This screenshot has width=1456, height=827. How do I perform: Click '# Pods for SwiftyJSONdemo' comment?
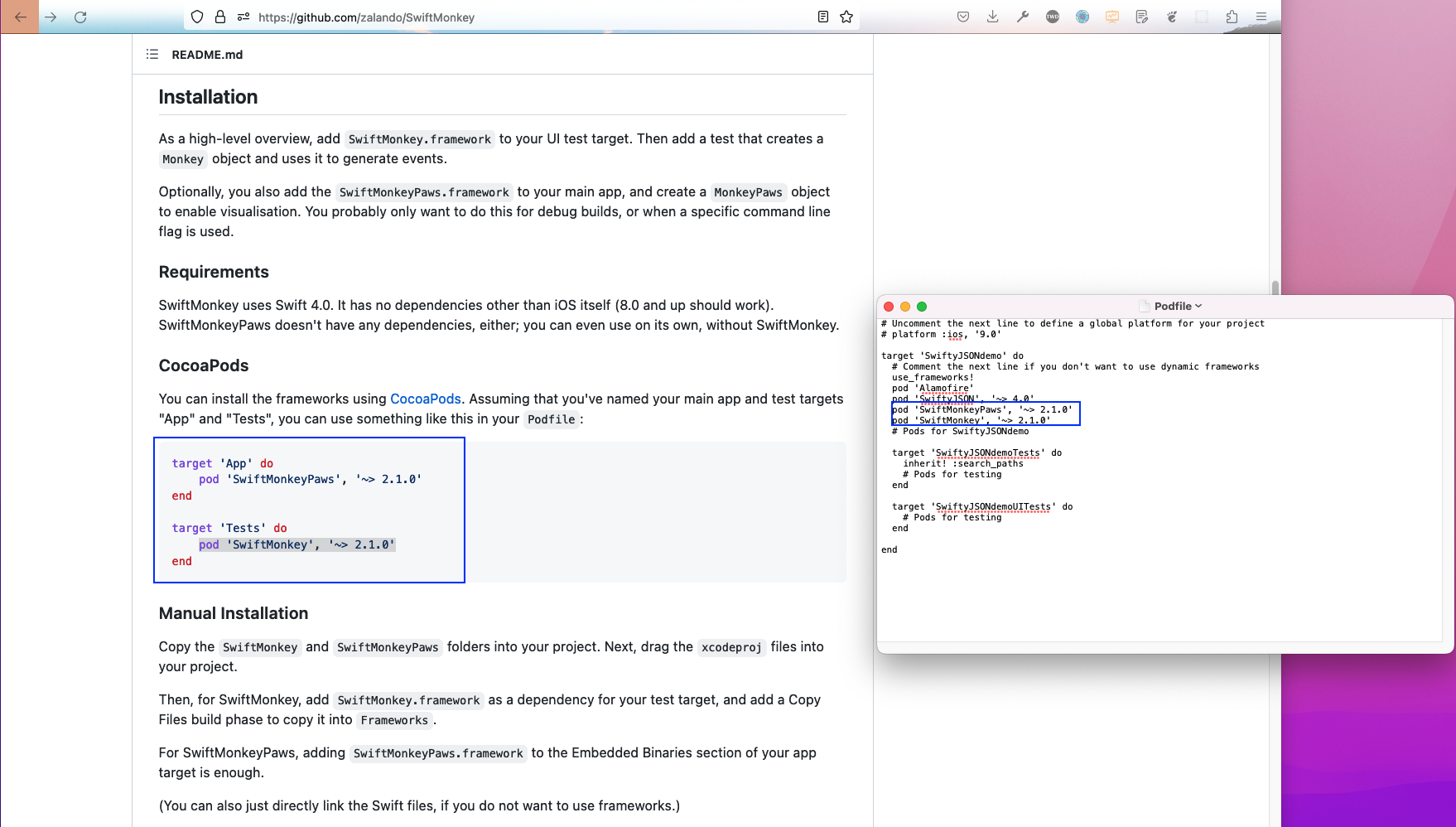(960, 431)
